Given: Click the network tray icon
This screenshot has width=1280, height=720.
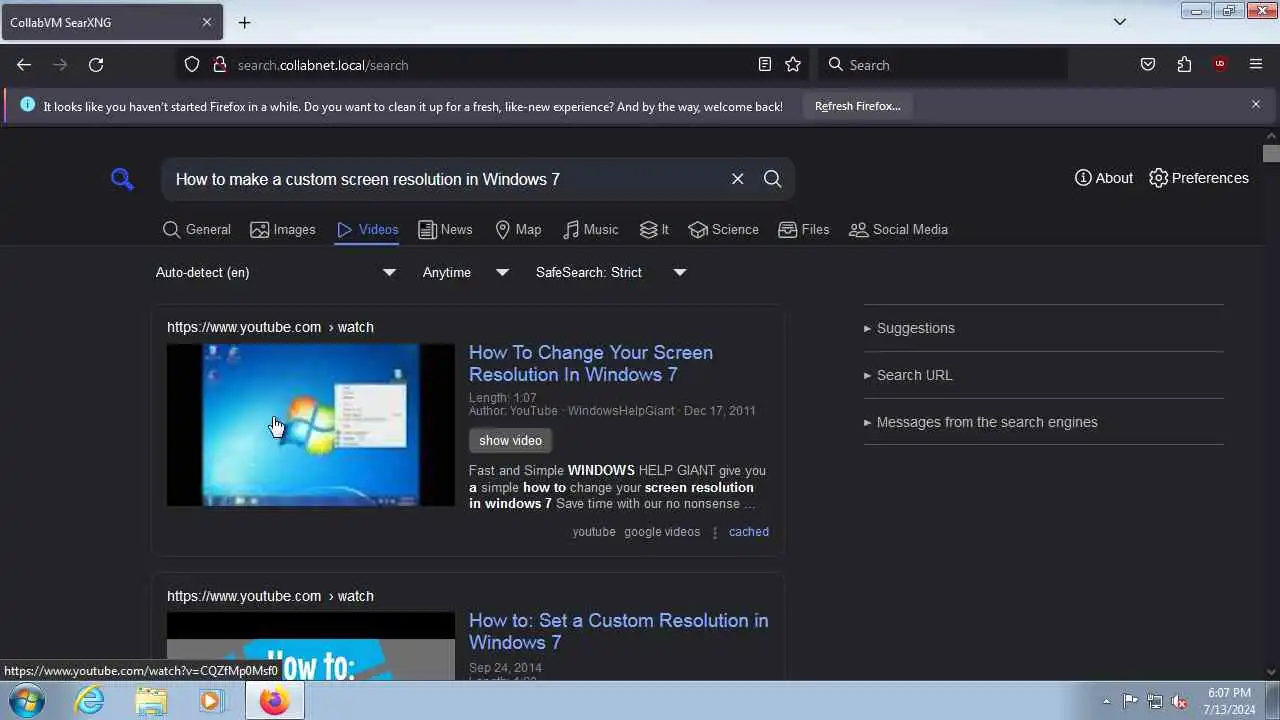Looking at the screenshot, I should click(1155, 701).
